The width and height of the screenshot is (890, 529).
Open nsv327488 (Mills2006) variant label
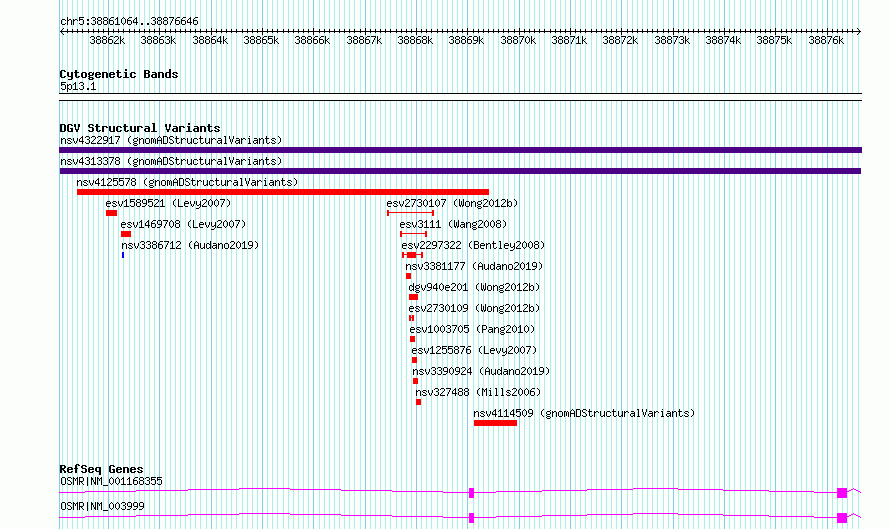(478, 392)
